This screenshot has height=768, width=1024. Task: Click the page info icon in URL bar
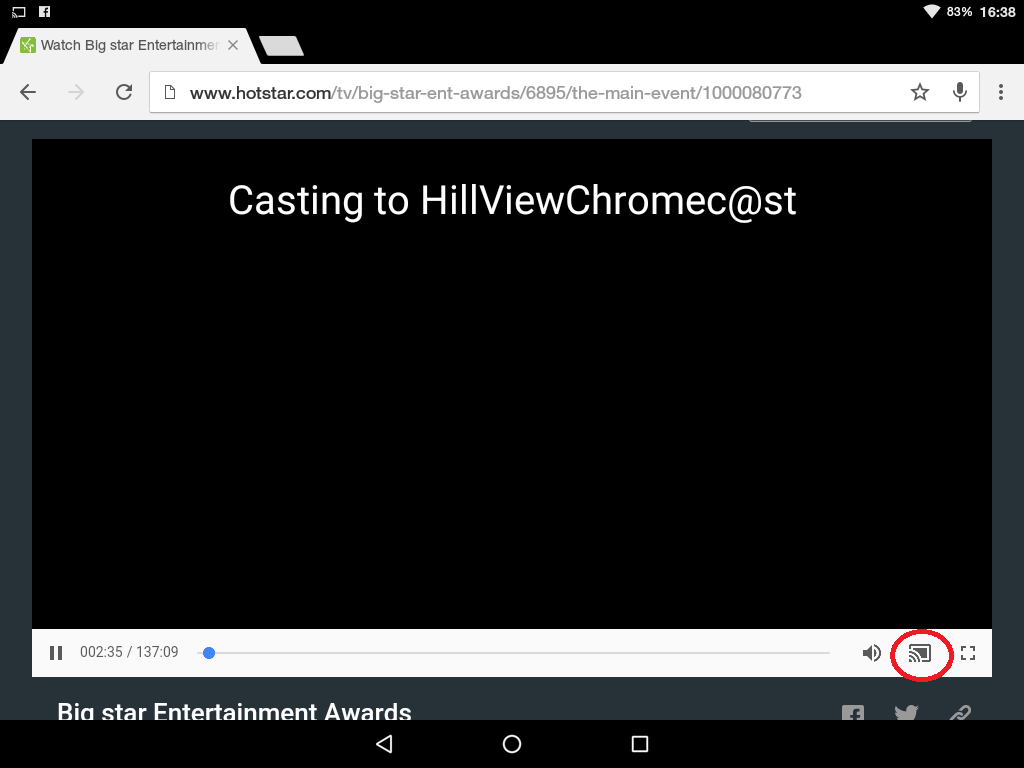(170, 92)
